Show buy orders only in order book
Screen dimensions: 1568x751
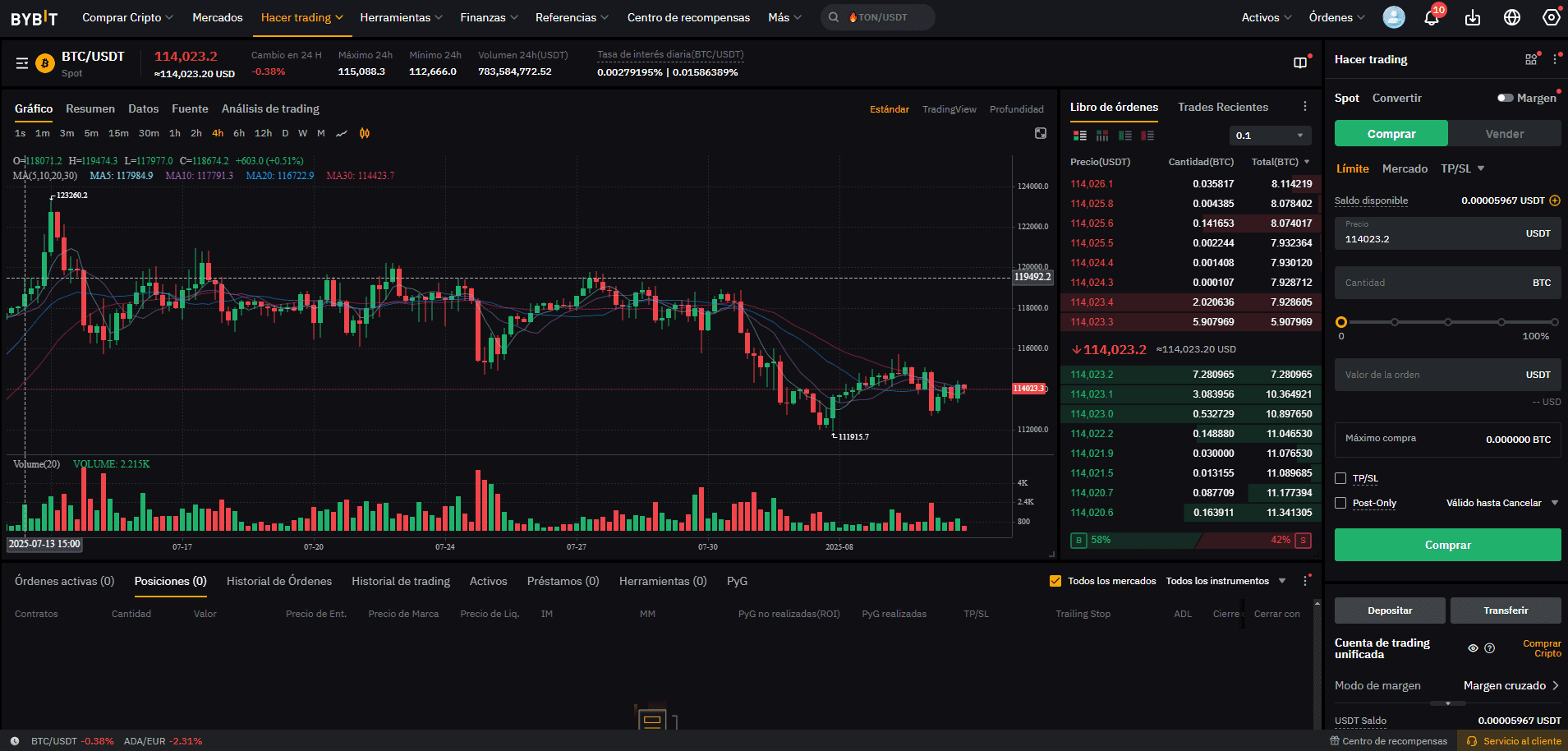[x=1125, y=136]
